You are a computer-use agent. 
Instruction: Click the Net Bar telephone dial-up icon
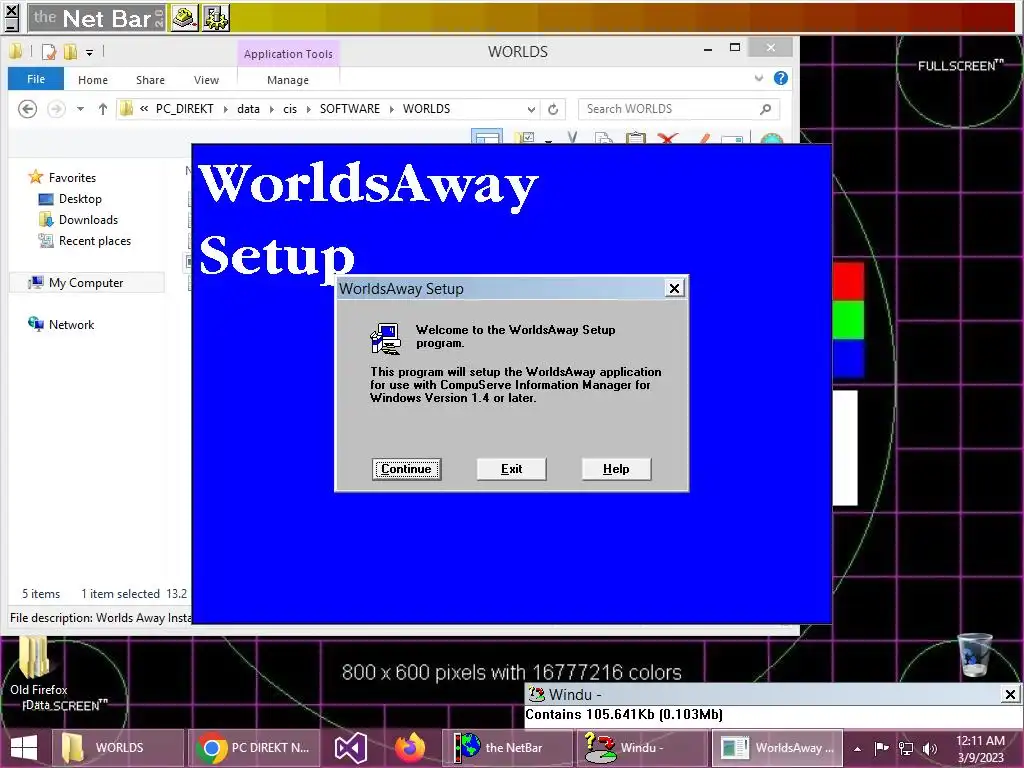pos(185,18)
